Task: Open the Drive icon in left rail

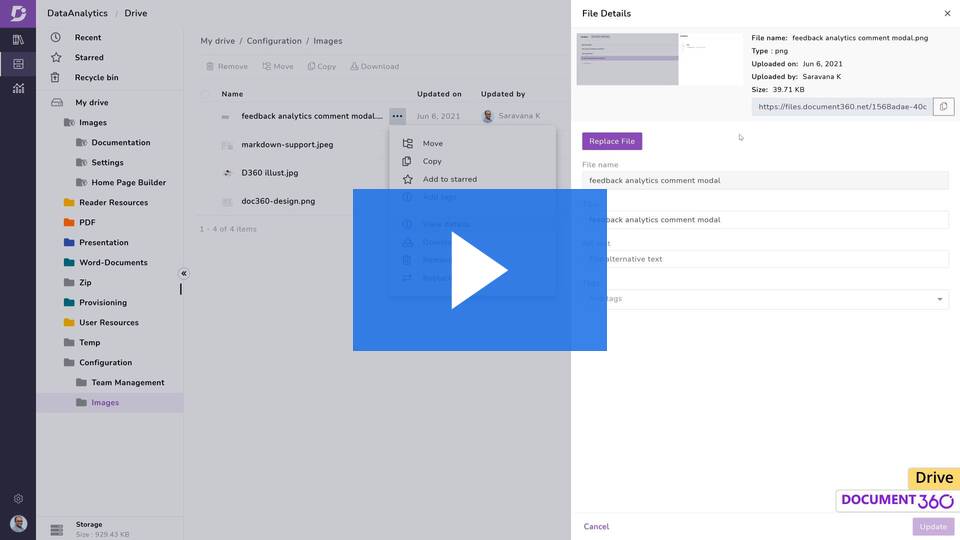Action: tap(18, 64)
